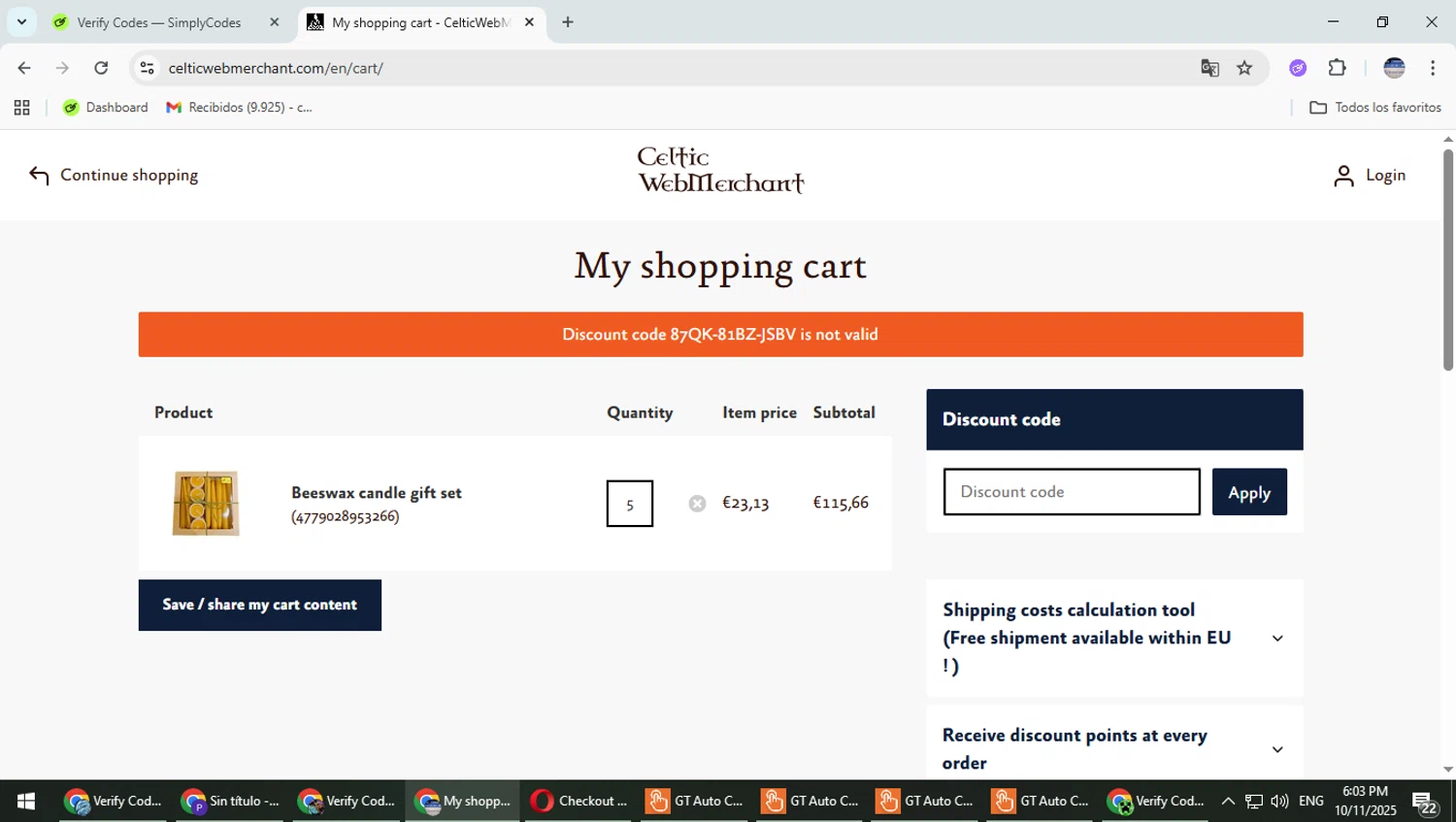The image size is (1456, 822).
Task: Open the tab search dropdown arrow
Action: click(21, 21)
